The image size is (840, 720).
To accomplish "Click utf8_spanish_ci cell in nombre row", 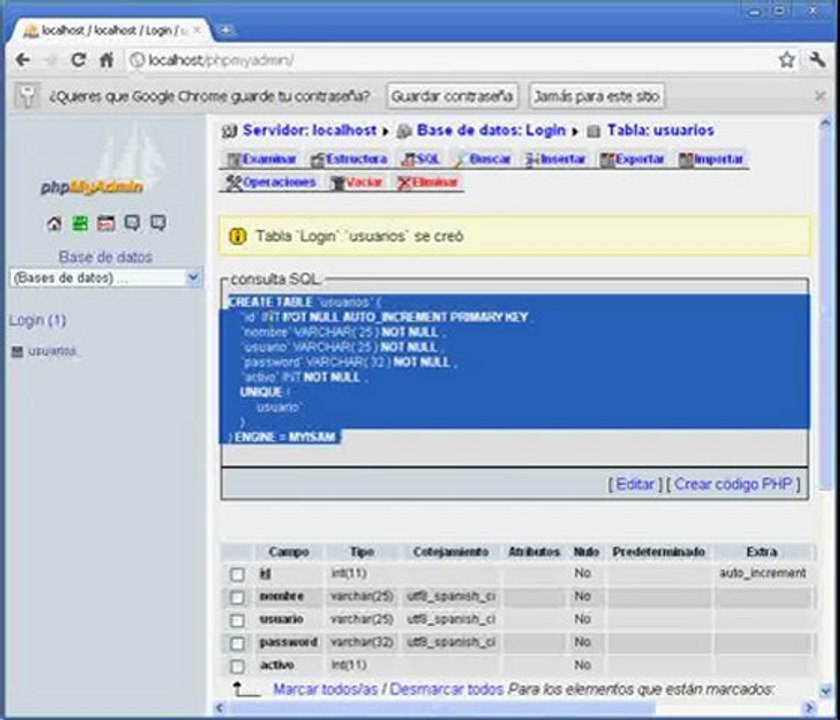I will coord(451,596).
